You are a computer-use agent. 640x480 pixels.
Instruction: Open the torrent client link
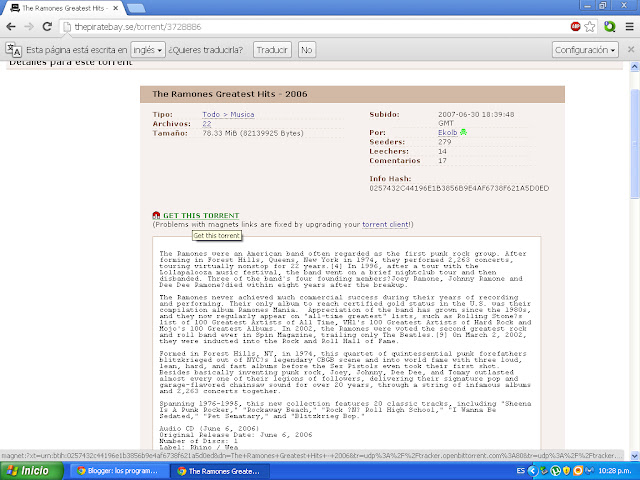click(x=386, y=224)
